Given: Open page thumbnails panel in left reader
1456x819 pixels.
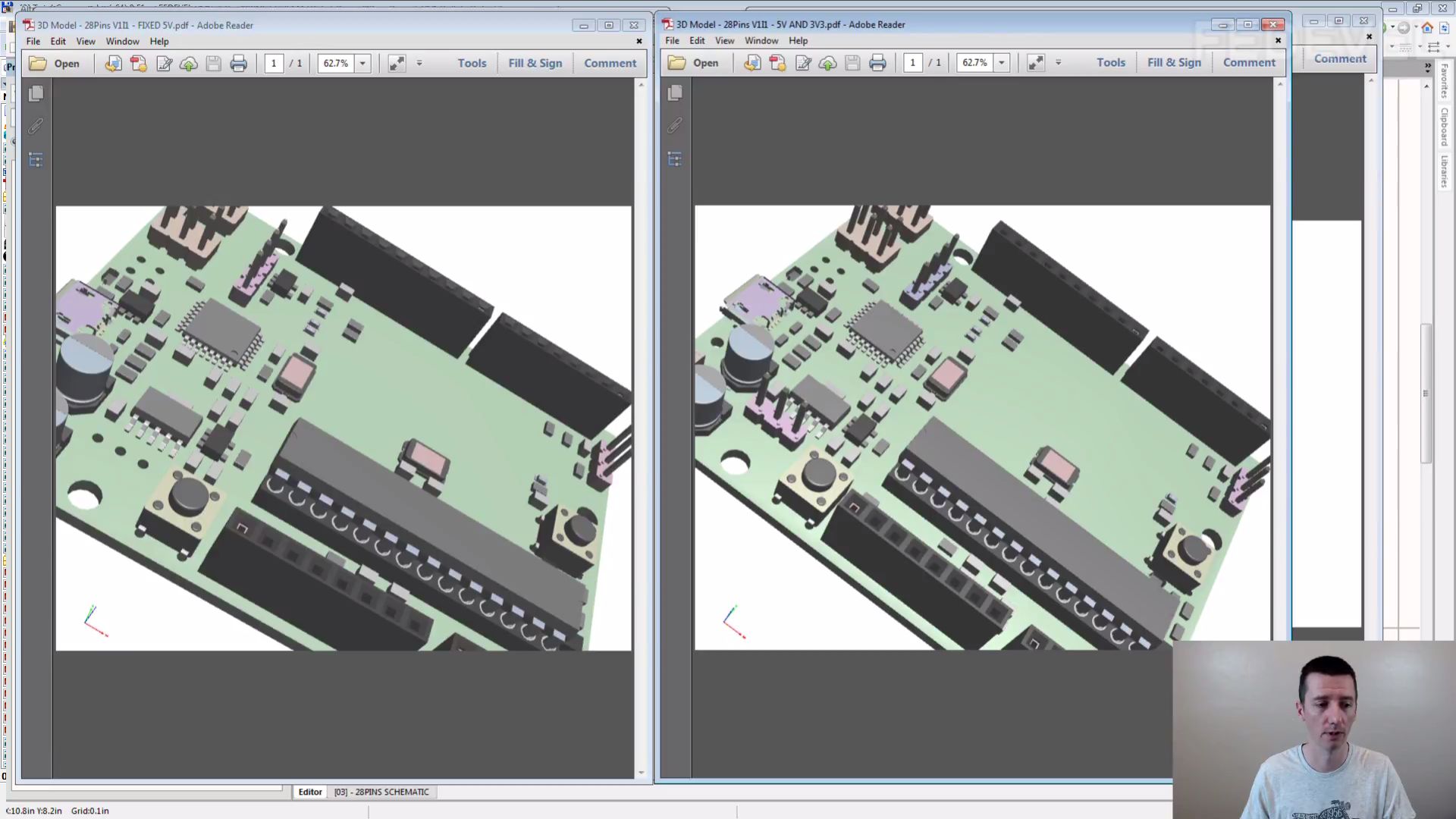Looking at the screenshot, I should (x=36, y=93).
